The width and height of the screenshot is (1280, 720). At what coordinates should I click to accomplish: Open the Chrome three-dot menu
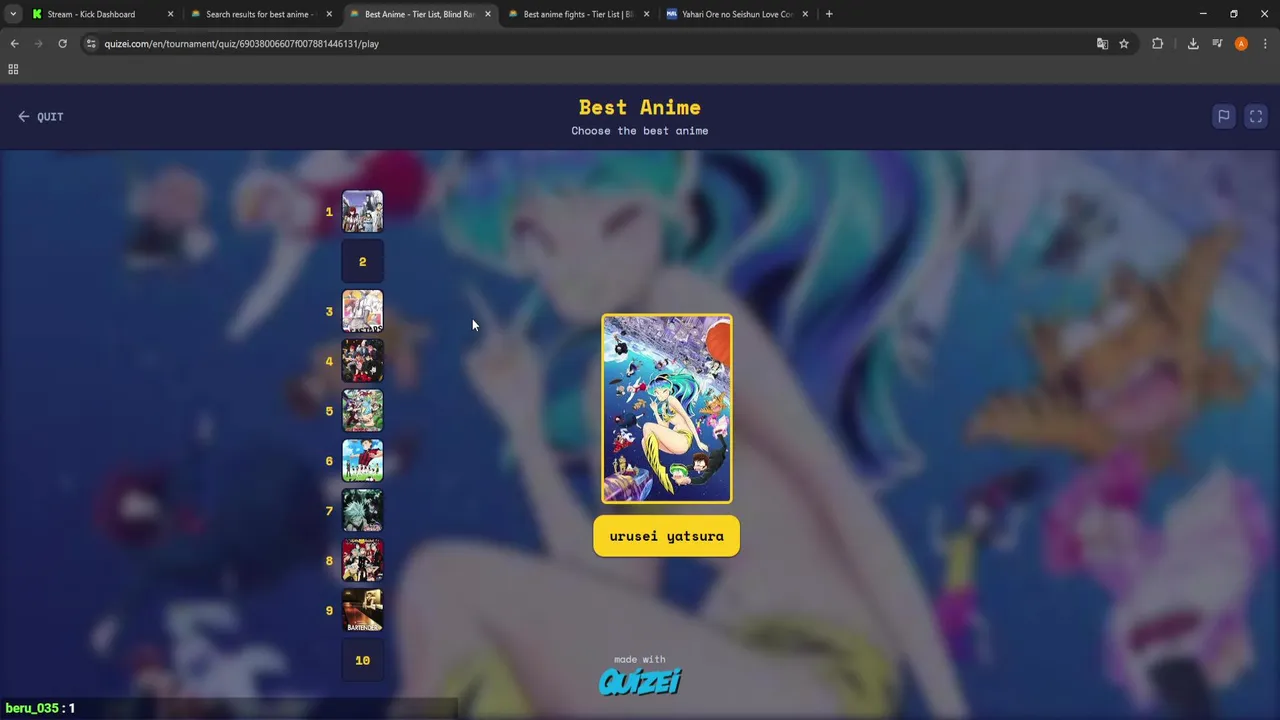pos(1265,44)
